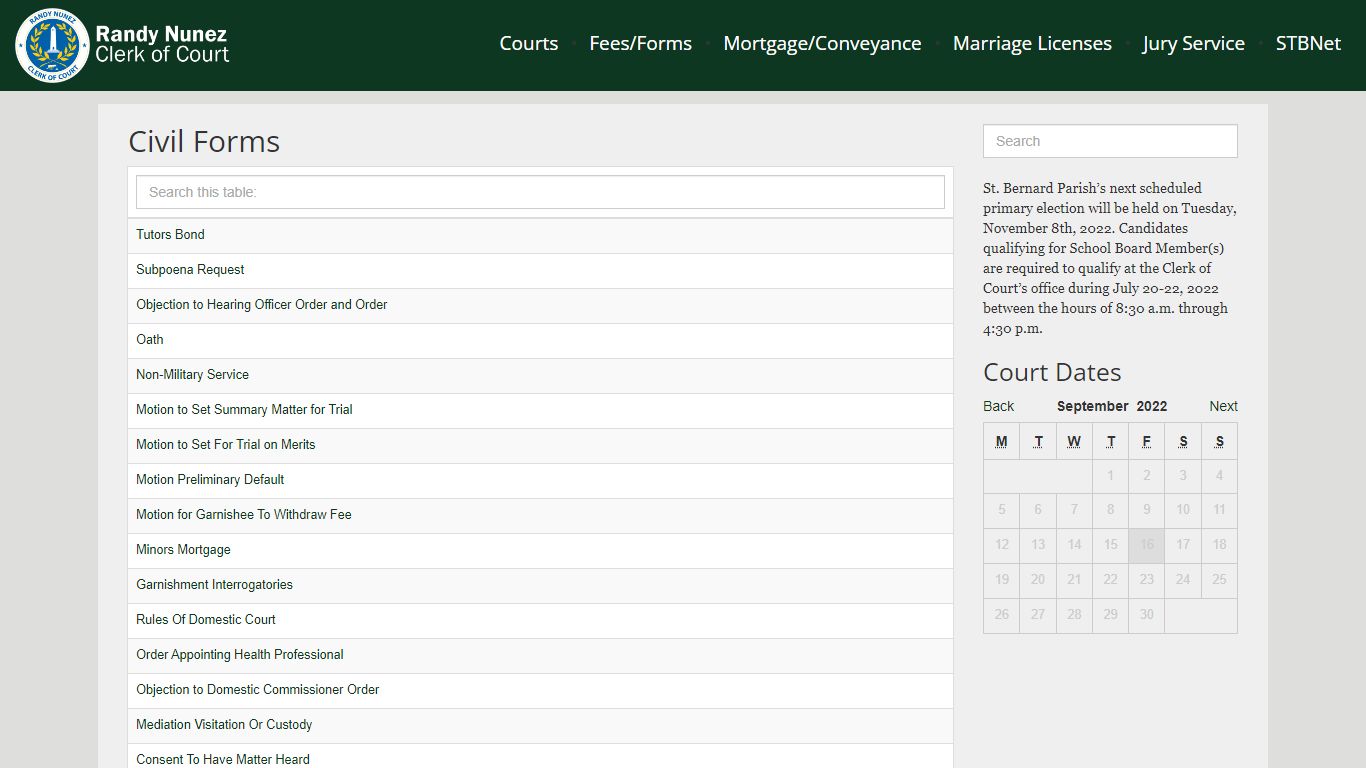Open Motion for Garnishee To Withdraw Fee

[244, 515]
